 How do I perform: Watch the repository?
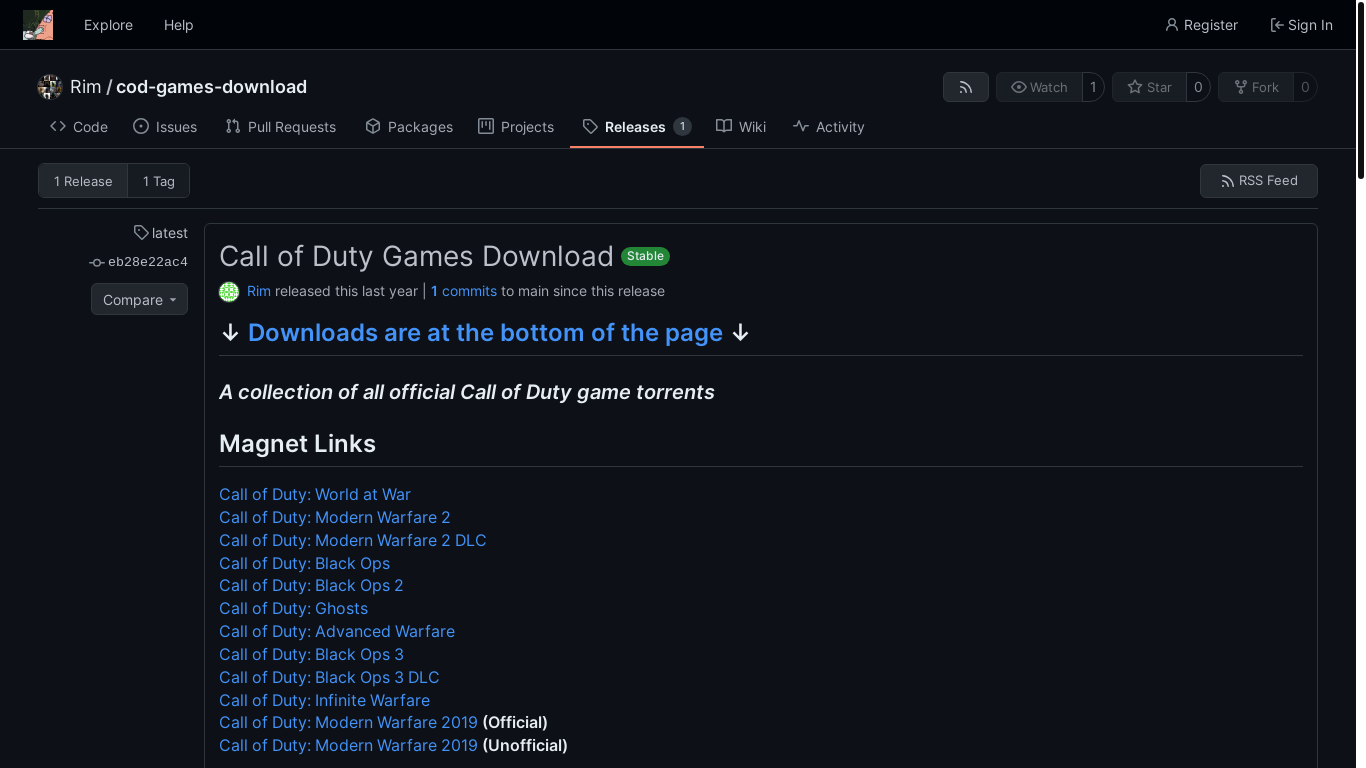click(1039, 87)
